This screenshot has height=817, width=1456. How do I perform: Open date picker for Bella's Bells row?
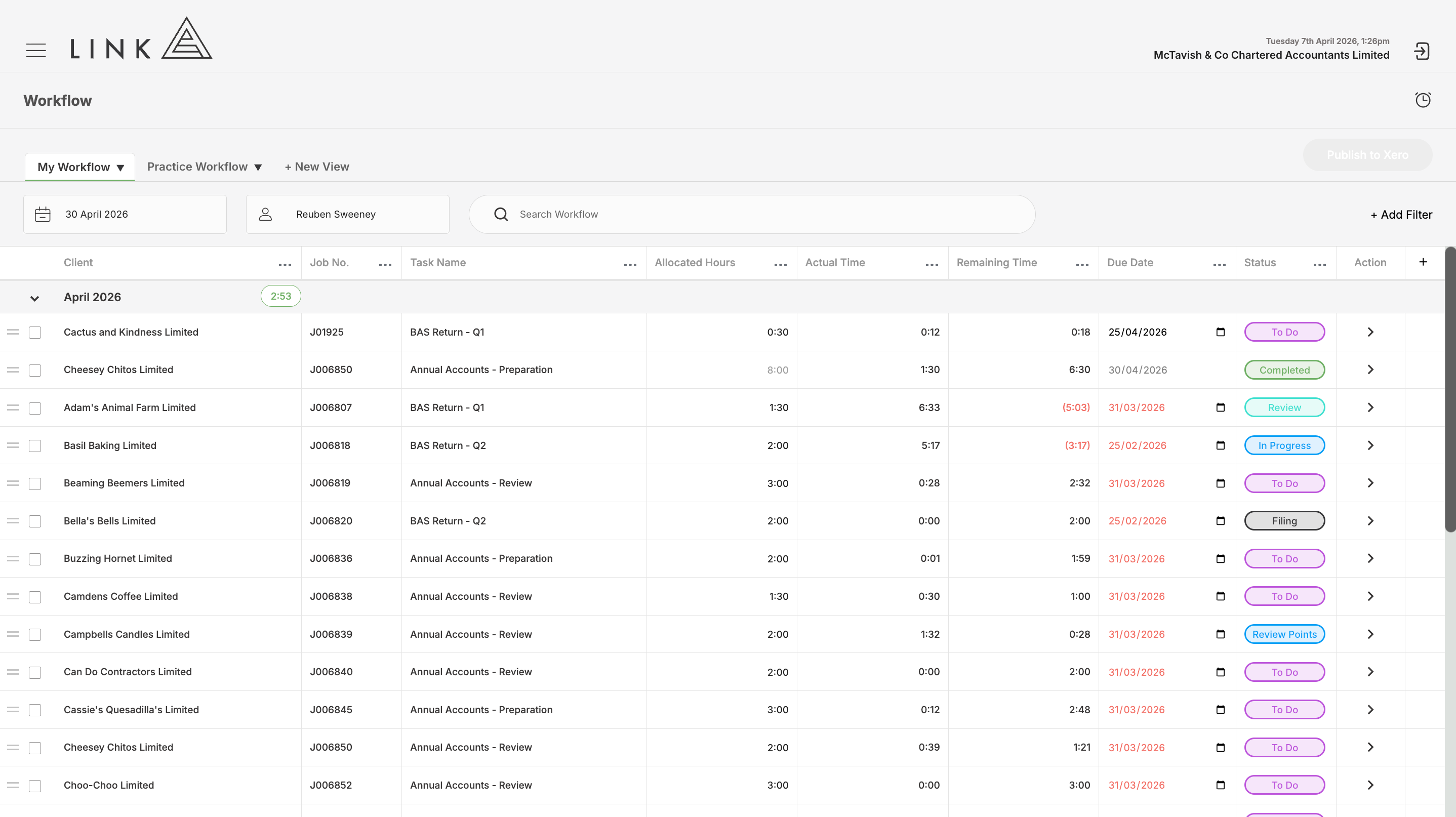(1220, 521)
